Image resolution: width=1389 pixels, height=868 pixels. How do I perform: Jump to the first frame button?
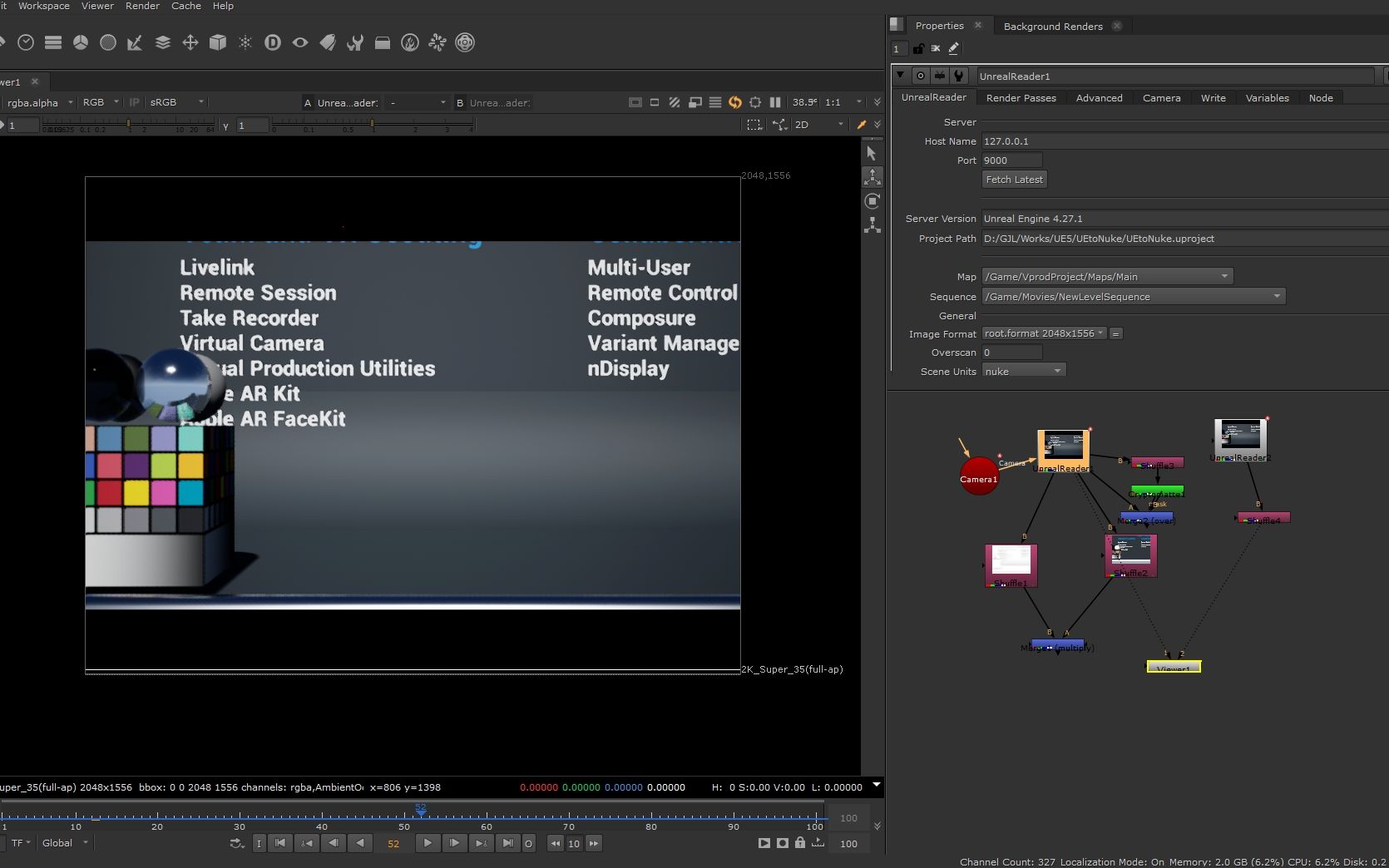pyautogui.click(x=280, y=843)
